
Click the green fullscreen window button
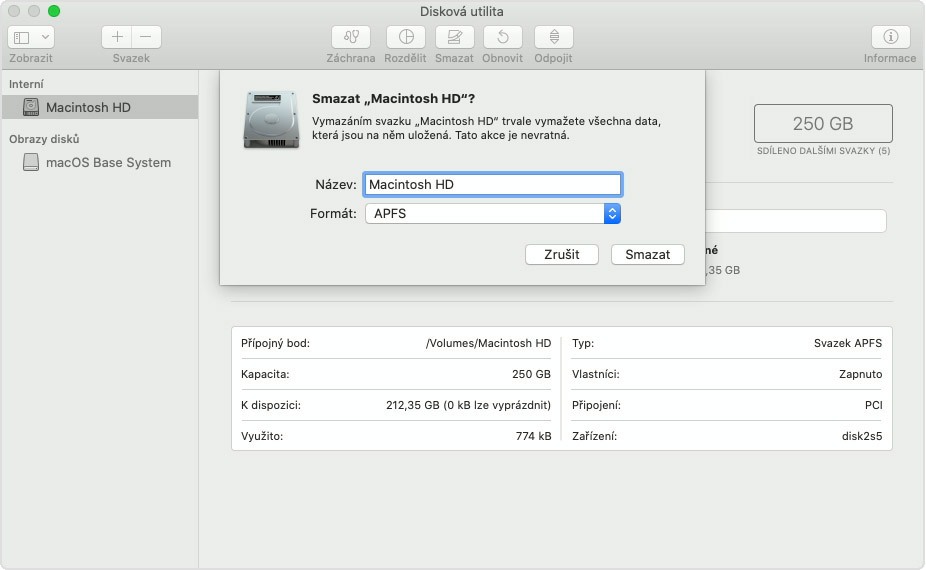(x=54, y=11)
